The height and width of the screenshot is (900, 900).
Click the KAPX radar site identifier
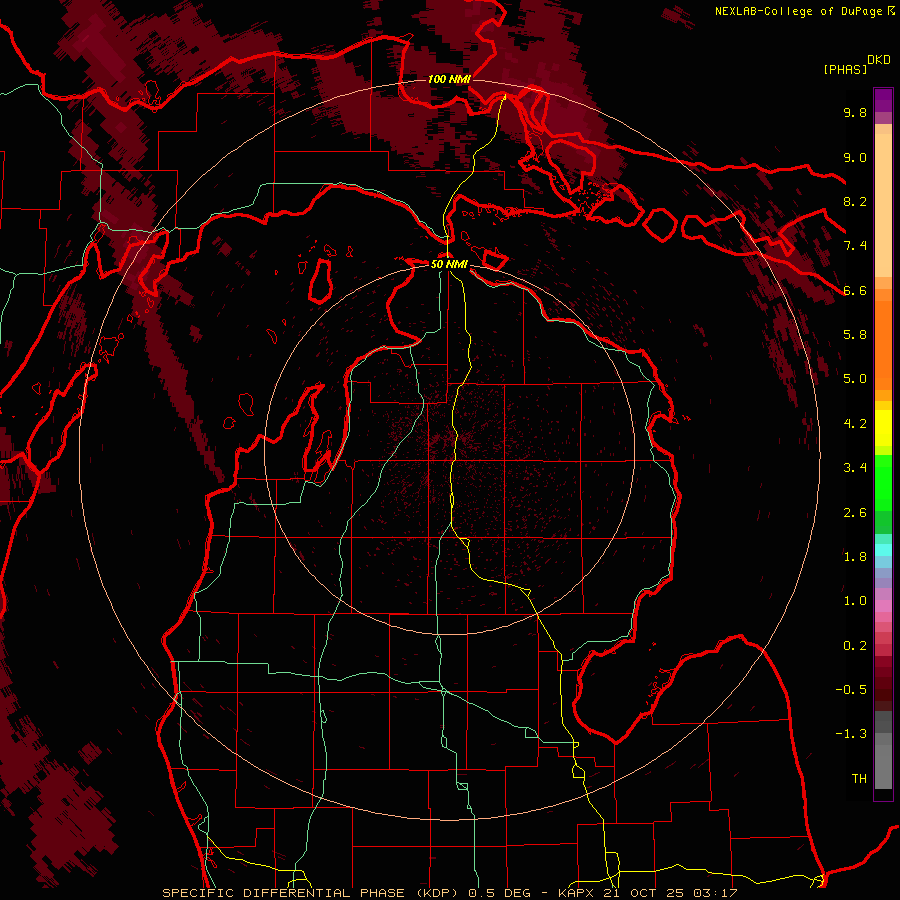click(576, 893)
